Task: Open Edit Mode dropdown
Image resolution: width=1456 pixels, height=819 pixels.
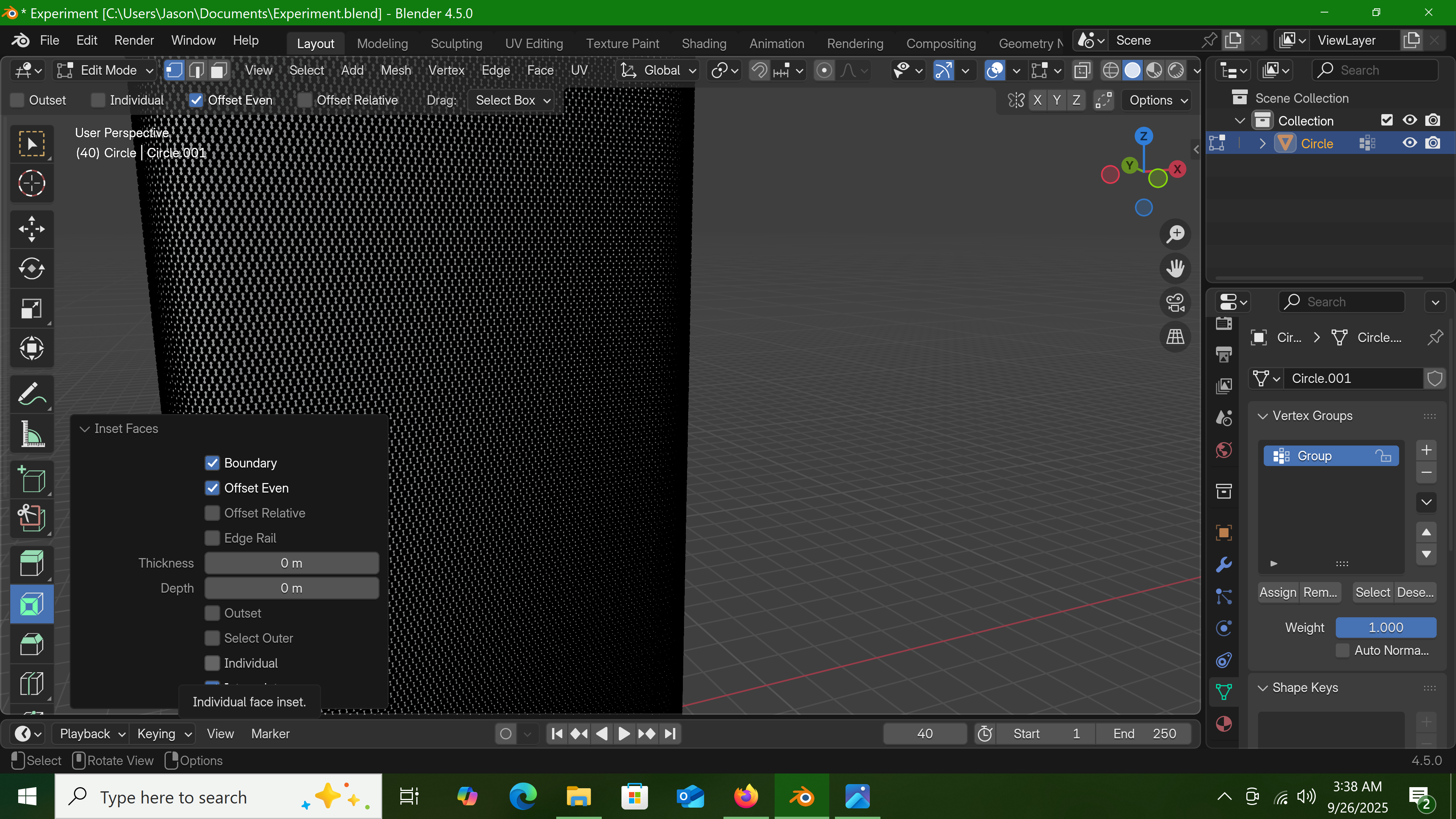Action: 106,70
